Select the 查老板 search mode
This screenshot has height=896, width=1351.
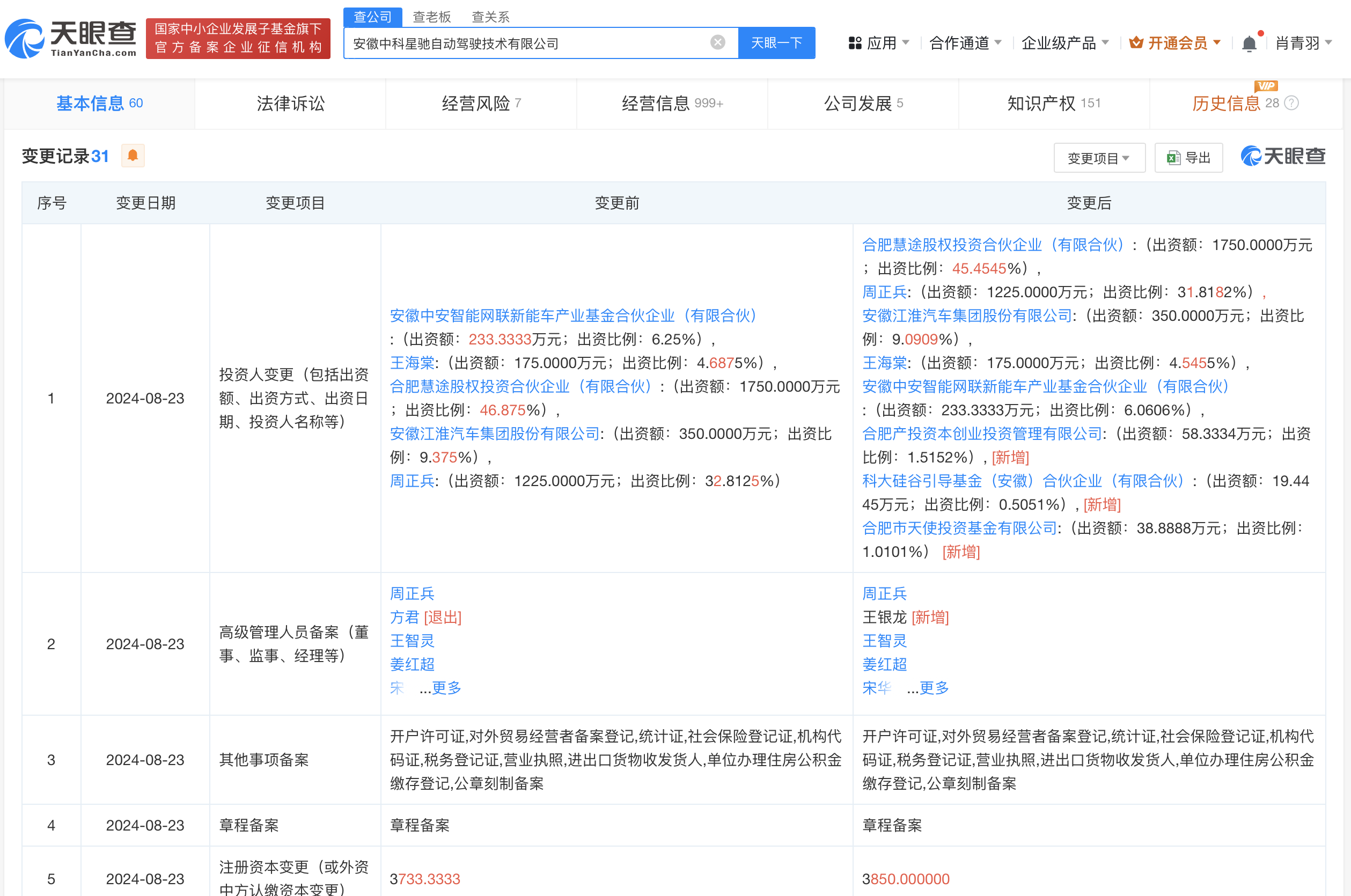point(432,17)
